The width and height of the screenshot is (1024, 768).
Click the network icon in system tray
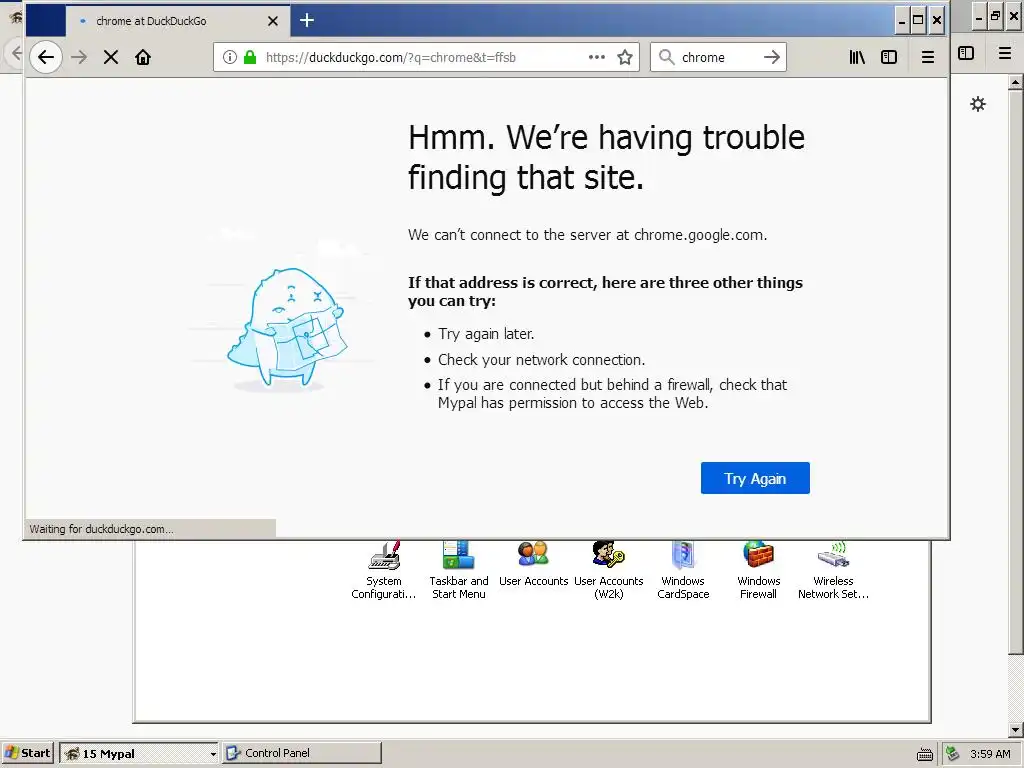pos(953,754)
